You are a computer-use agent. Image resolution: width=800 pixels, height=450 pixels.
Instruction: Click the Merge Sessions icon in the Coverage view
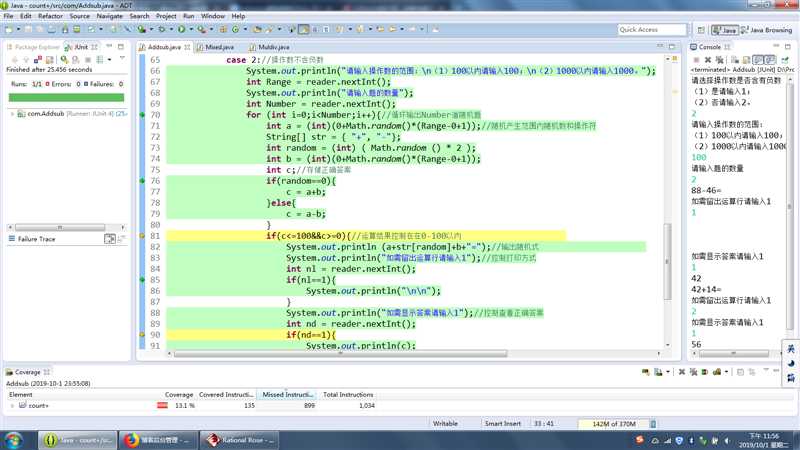pos(705,372)
